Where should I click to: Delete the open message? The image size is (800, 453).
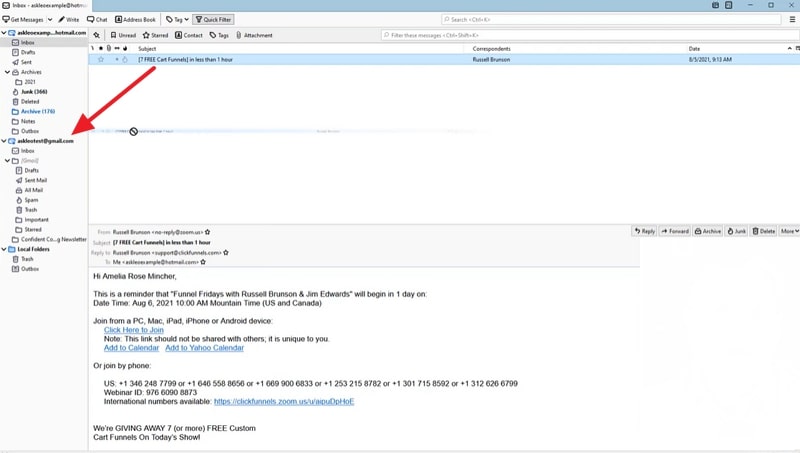coord(764,231)
